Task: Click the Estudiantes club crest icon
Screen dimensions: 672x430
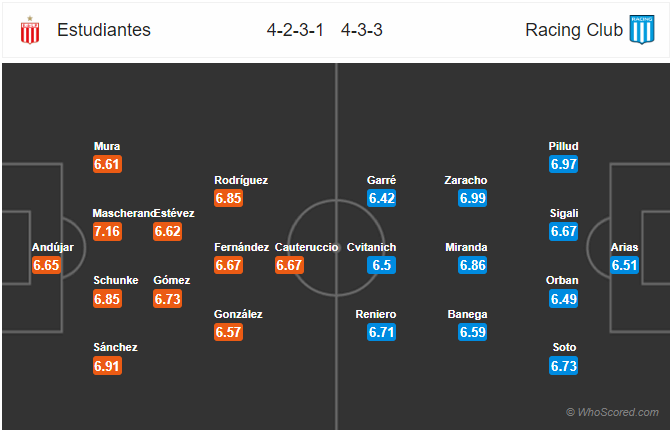Action: tap(30, 30)
